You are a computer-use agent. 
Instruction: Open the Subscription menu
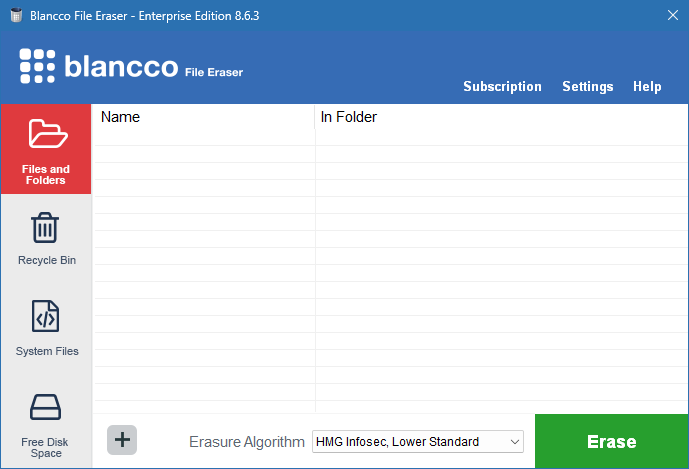(x=502, y=87)
